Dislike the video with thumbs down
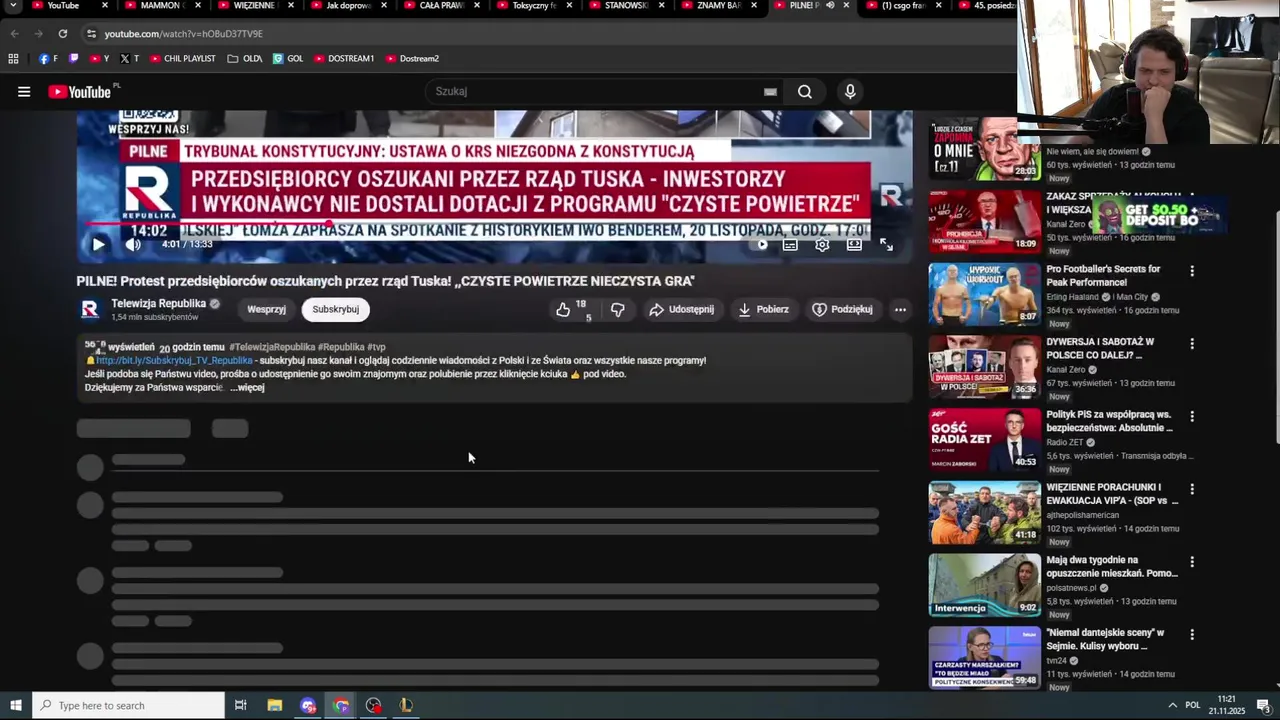 click(x=617, y=310)
